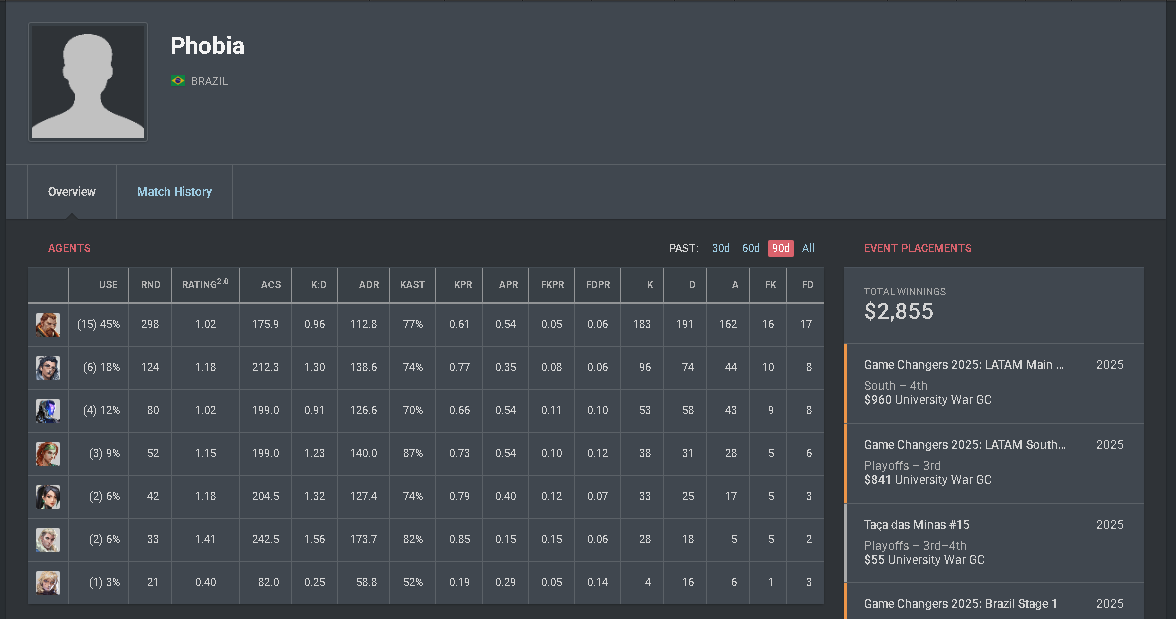Click the Playoffs – 3rd–4th placement text
The width and height of the screenshot is (1176, 619).
915,546
